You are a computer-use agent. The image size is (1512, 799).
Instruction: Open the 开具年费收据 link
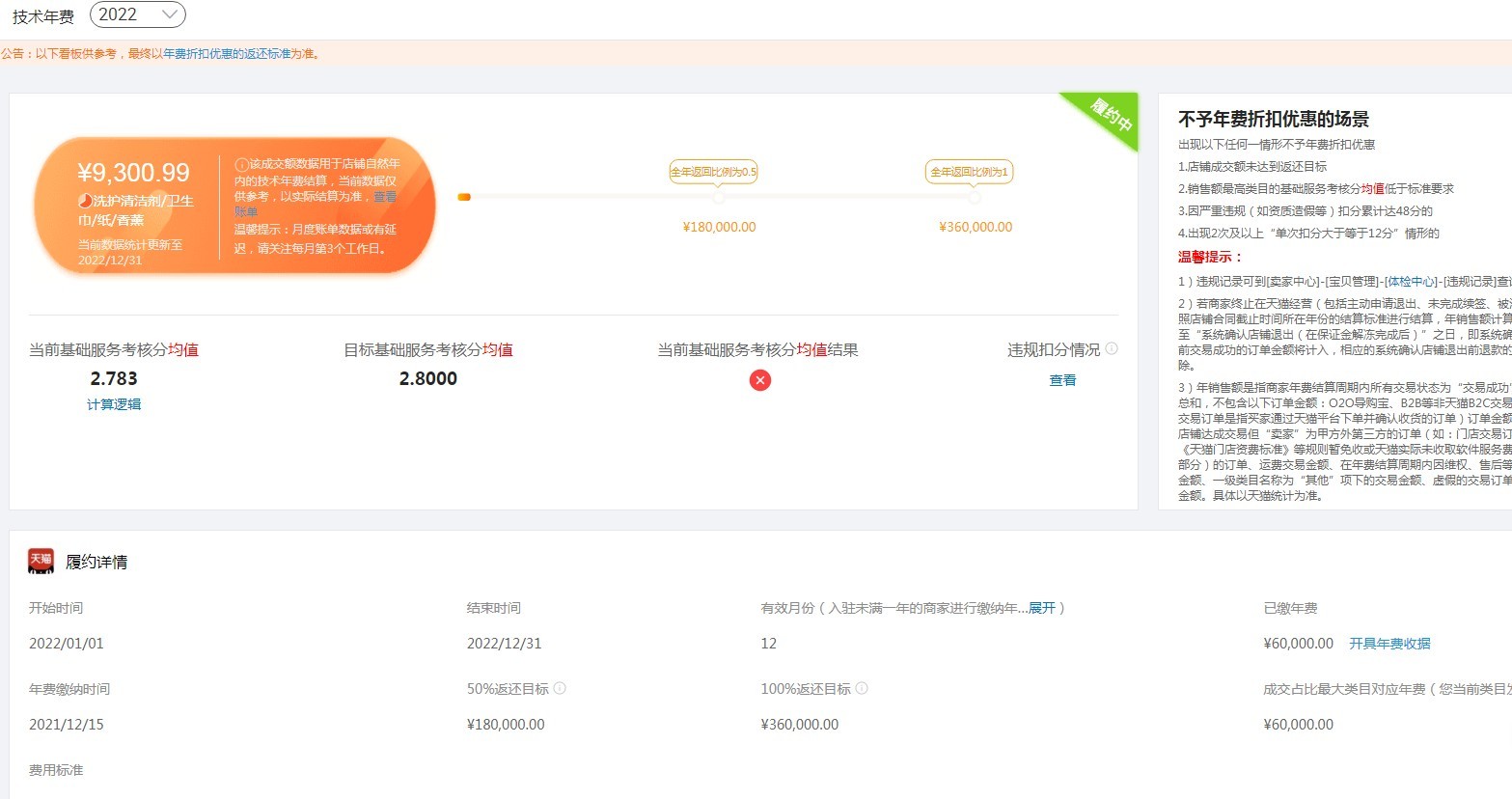[x=1389, y=644]
